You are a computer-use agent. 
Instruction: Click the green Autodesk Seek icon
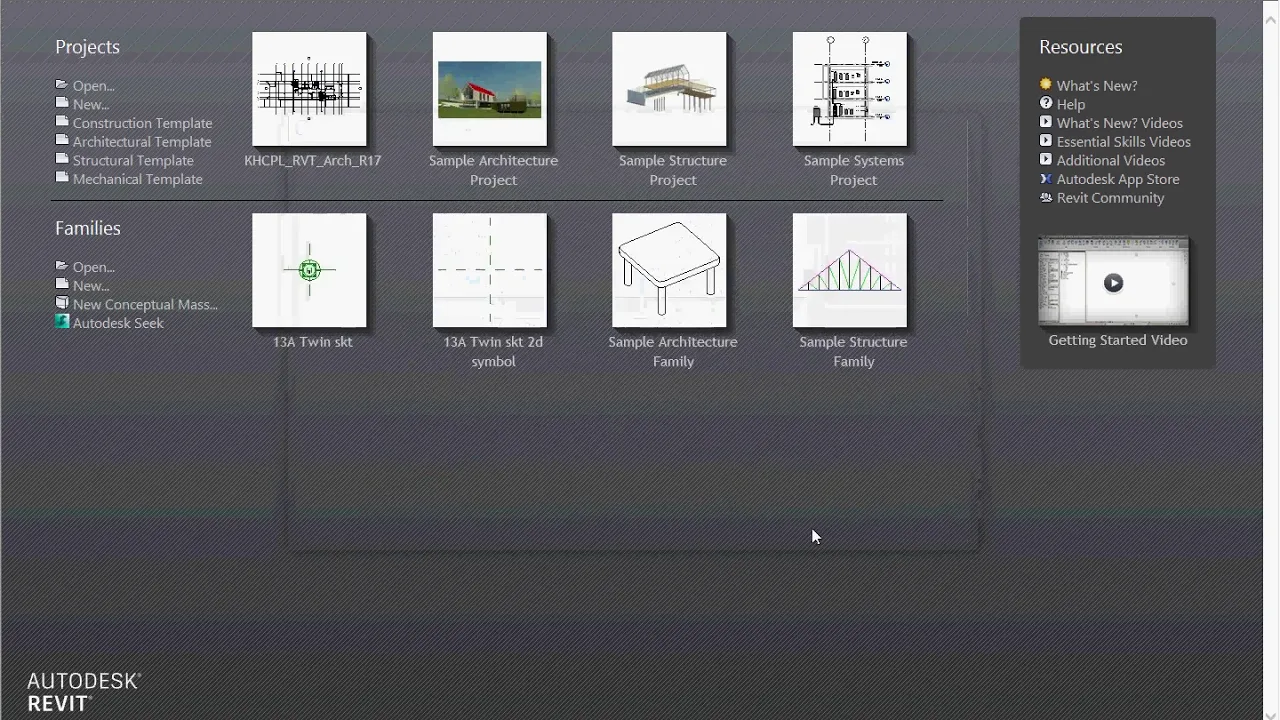click(62, 322)
